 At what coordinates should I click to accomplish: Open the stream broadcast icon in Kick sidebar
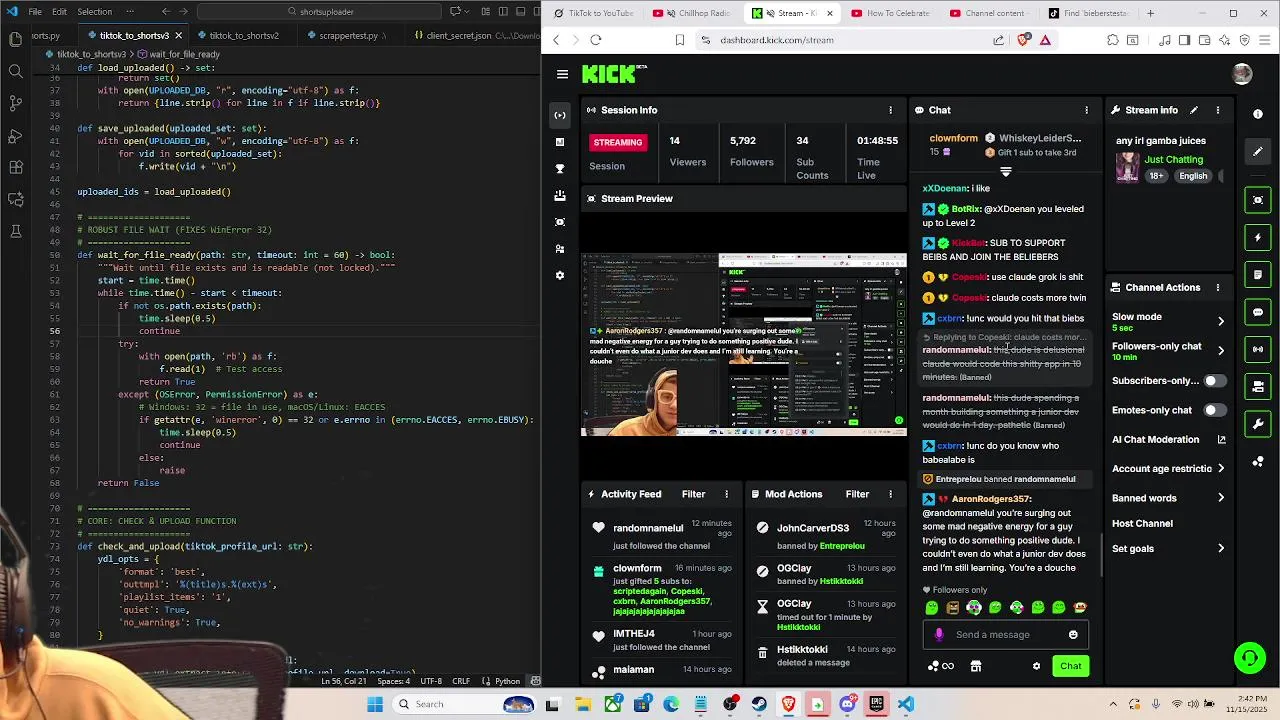tap(560, 115)
